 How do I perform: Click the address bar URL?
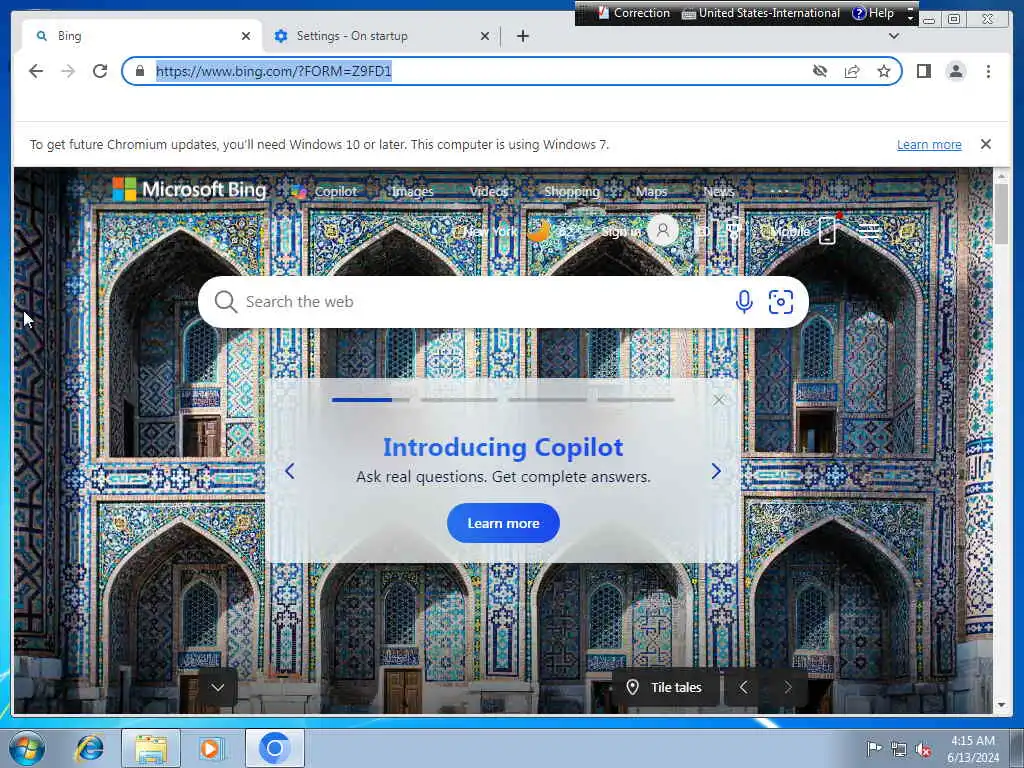coord(274,71)
